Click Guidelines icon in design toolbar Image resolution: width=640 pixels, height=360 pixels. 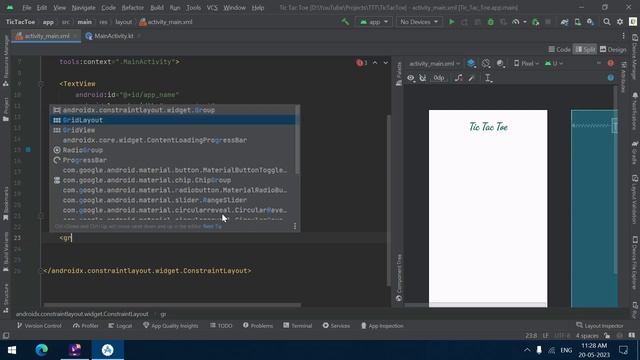pos(488,78)
